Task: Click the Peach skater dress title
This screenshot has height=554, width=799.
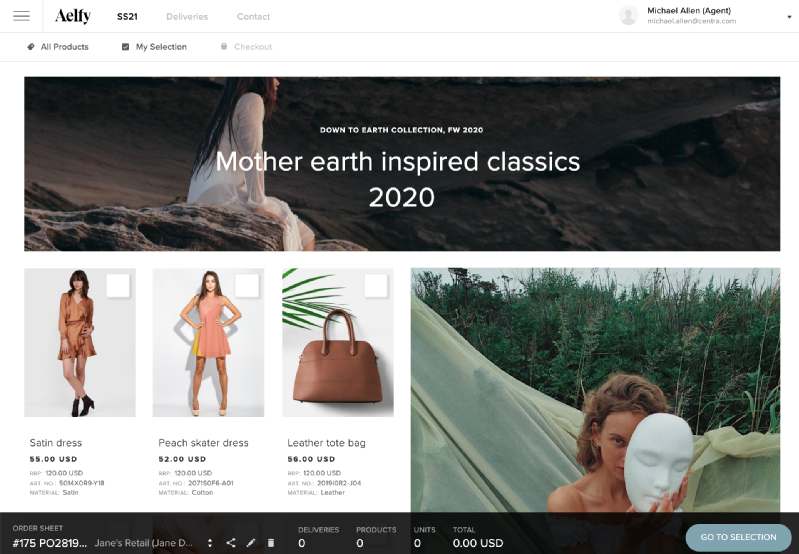Action: 203,443
